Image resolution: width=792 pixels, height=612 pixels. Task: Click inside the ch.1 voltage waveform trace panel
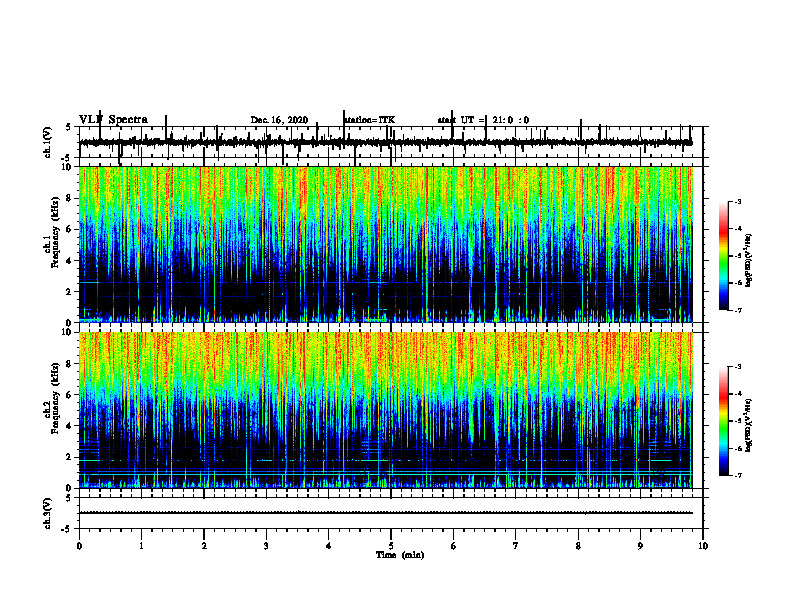(x=391, y=142)
